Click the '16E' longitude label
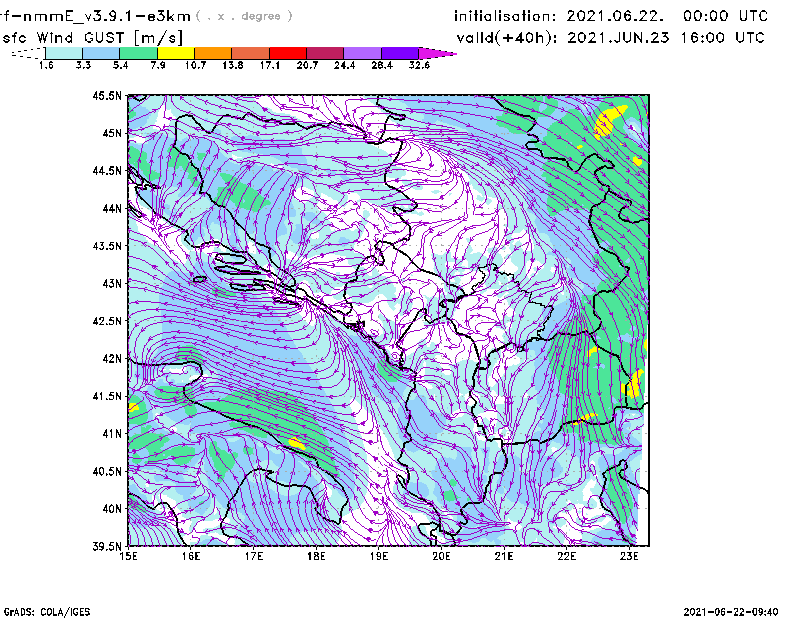Screen dimensions: 800x618 point(191,556)
